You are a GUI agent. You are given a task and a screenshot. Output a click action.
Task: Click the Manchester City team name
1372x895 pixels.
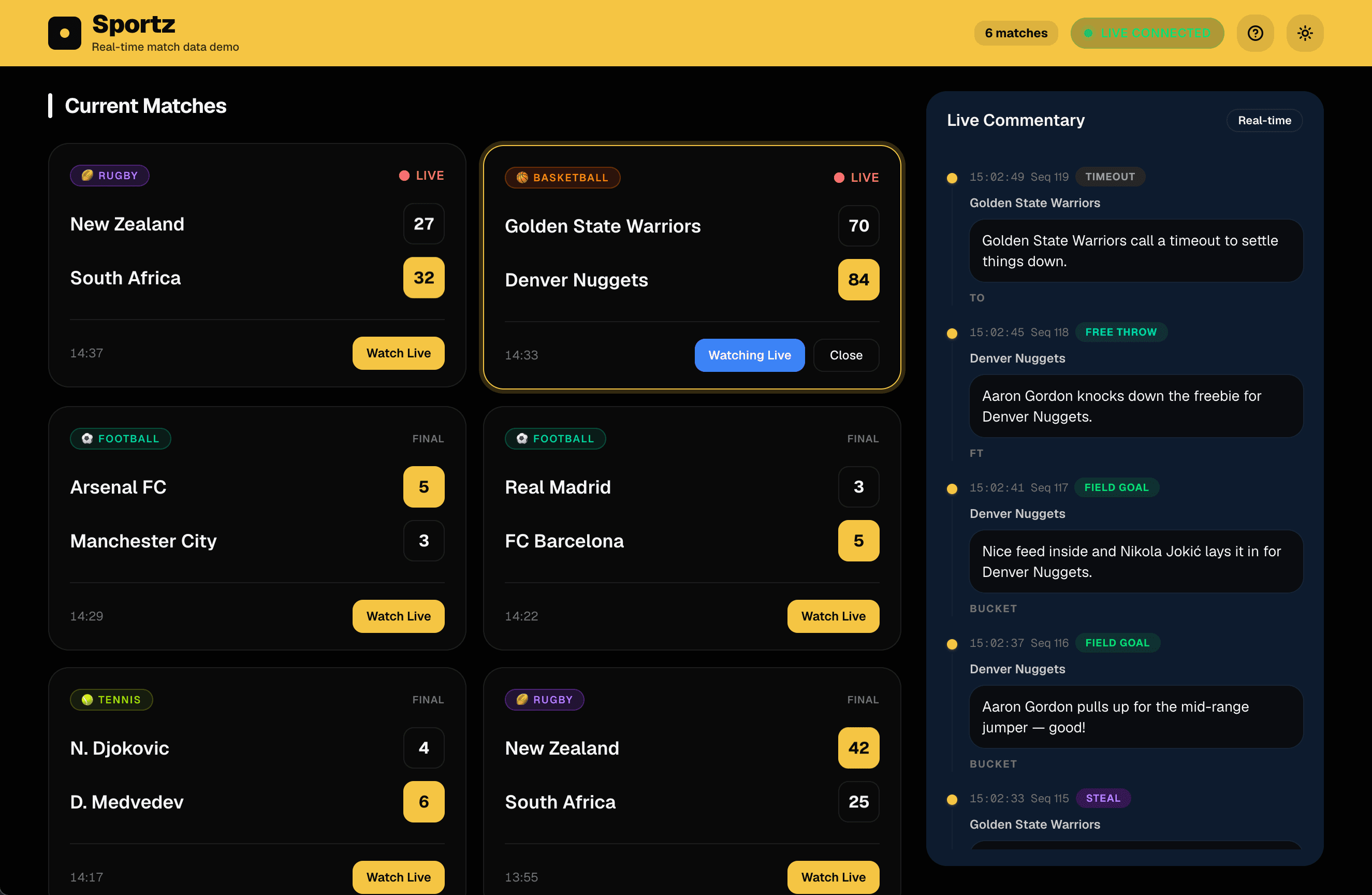pyautogui.click(x=143, y=541)
